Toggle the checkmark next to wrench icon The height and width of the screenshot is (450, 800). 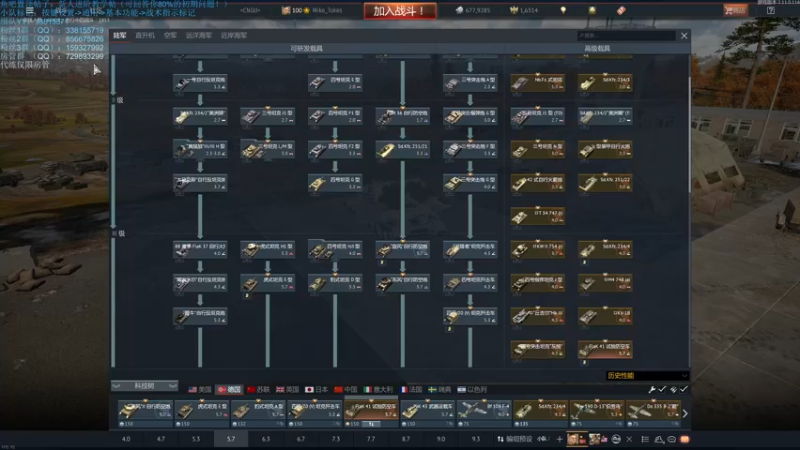(x=662, y=389)
